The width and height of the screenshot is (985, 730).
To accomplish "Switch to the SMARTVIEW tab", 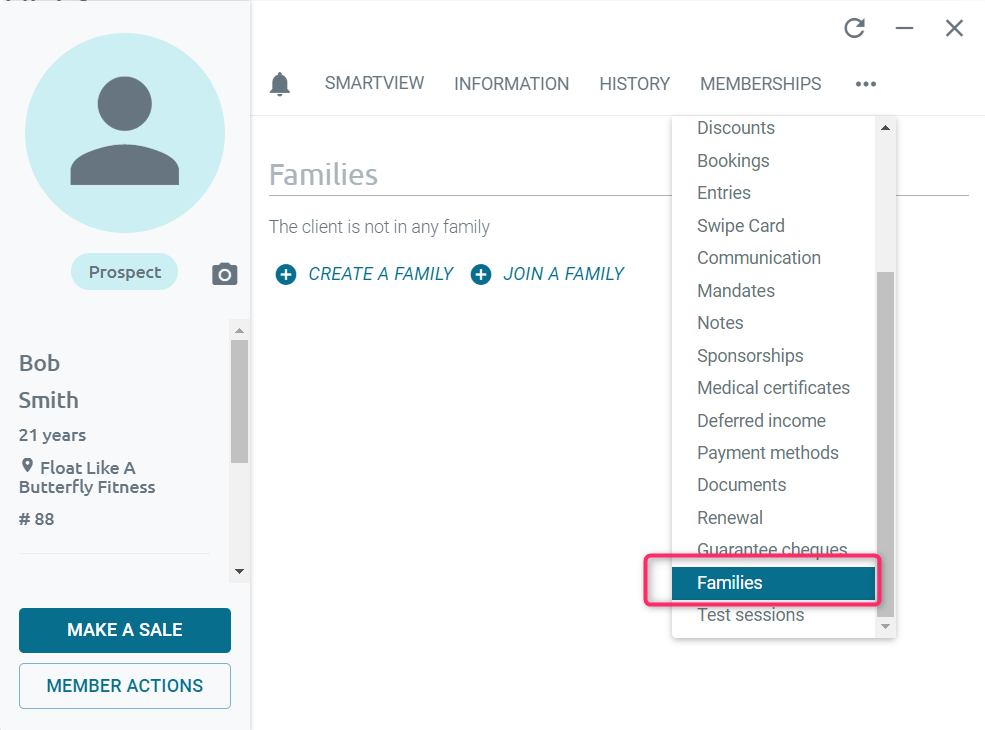I will 374,83.
